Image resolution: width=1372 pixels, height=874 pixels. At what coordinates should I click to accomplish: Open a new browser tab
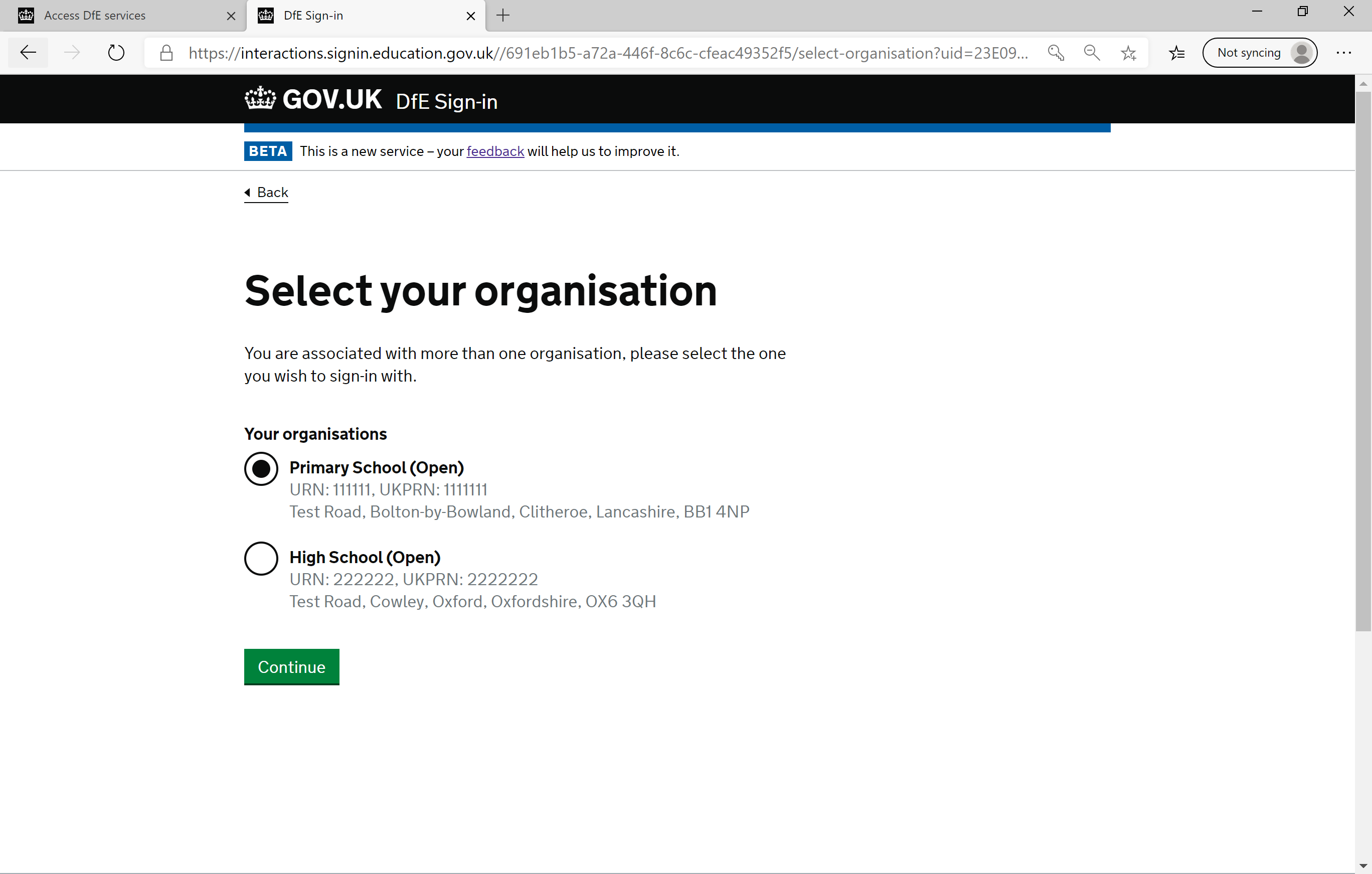coord(502,16)
